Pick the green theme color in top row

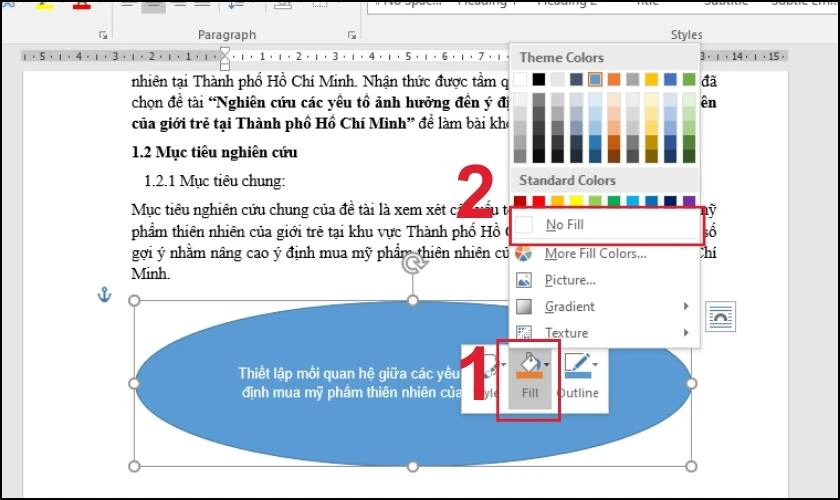pyautogui.click(x=689, y=80)
